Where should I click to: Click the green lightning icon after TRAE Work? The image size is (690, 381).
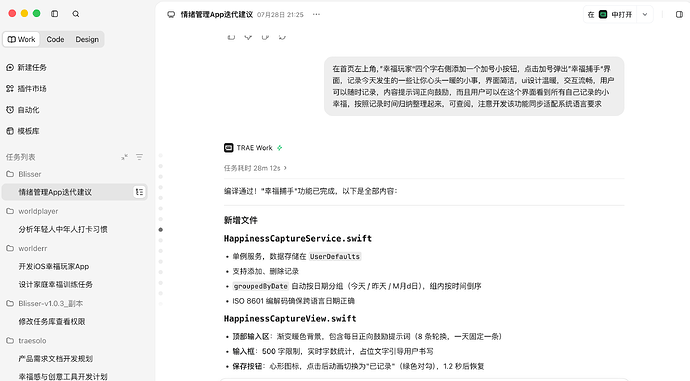[x=279, y=148]
